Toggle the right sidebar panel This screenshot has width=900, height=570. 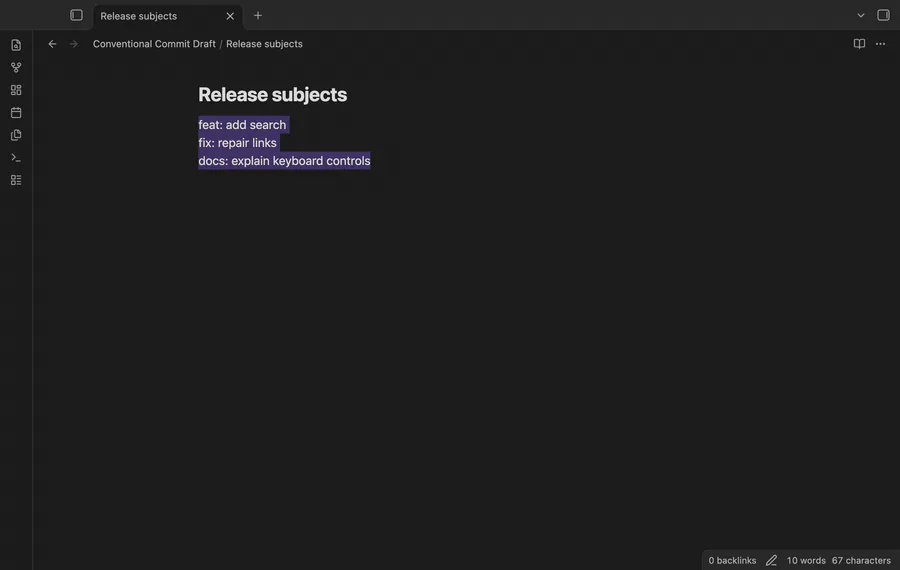pos(883,15)
